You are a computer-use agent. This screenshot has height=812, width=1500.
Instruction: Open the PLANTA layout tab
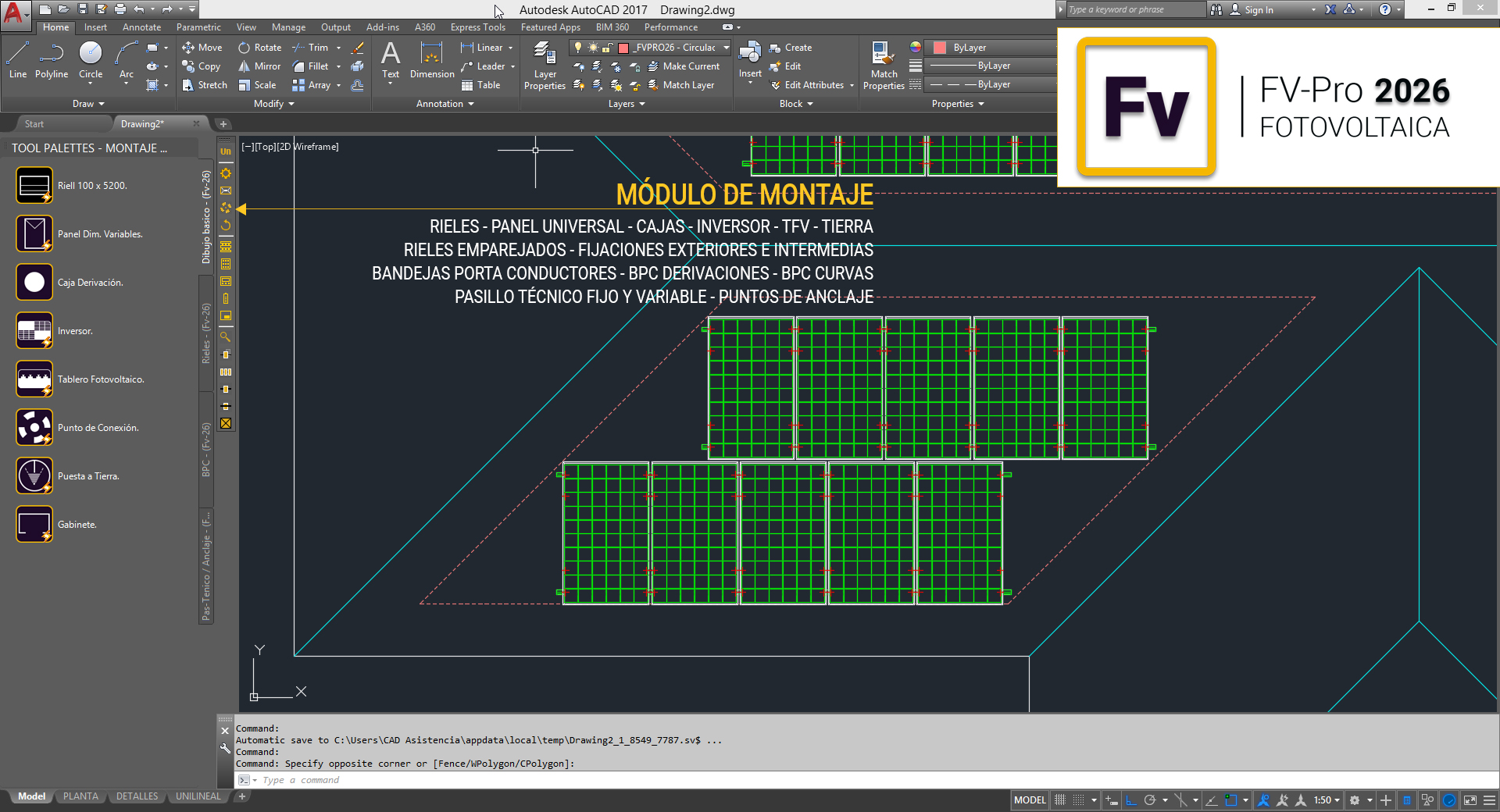pos(80,796)
